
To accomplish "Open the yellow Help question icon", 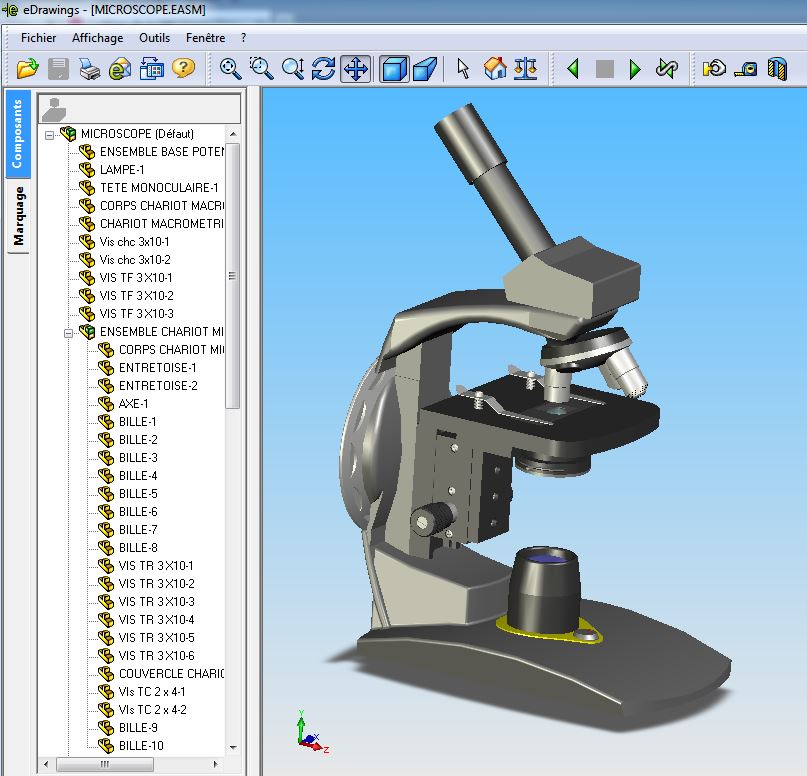I will pos(183,68).
